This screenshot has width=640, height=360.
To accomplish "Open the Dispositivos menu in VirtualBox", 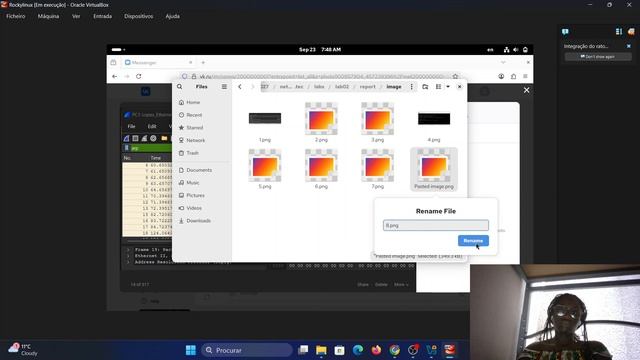I will (139, 16).
